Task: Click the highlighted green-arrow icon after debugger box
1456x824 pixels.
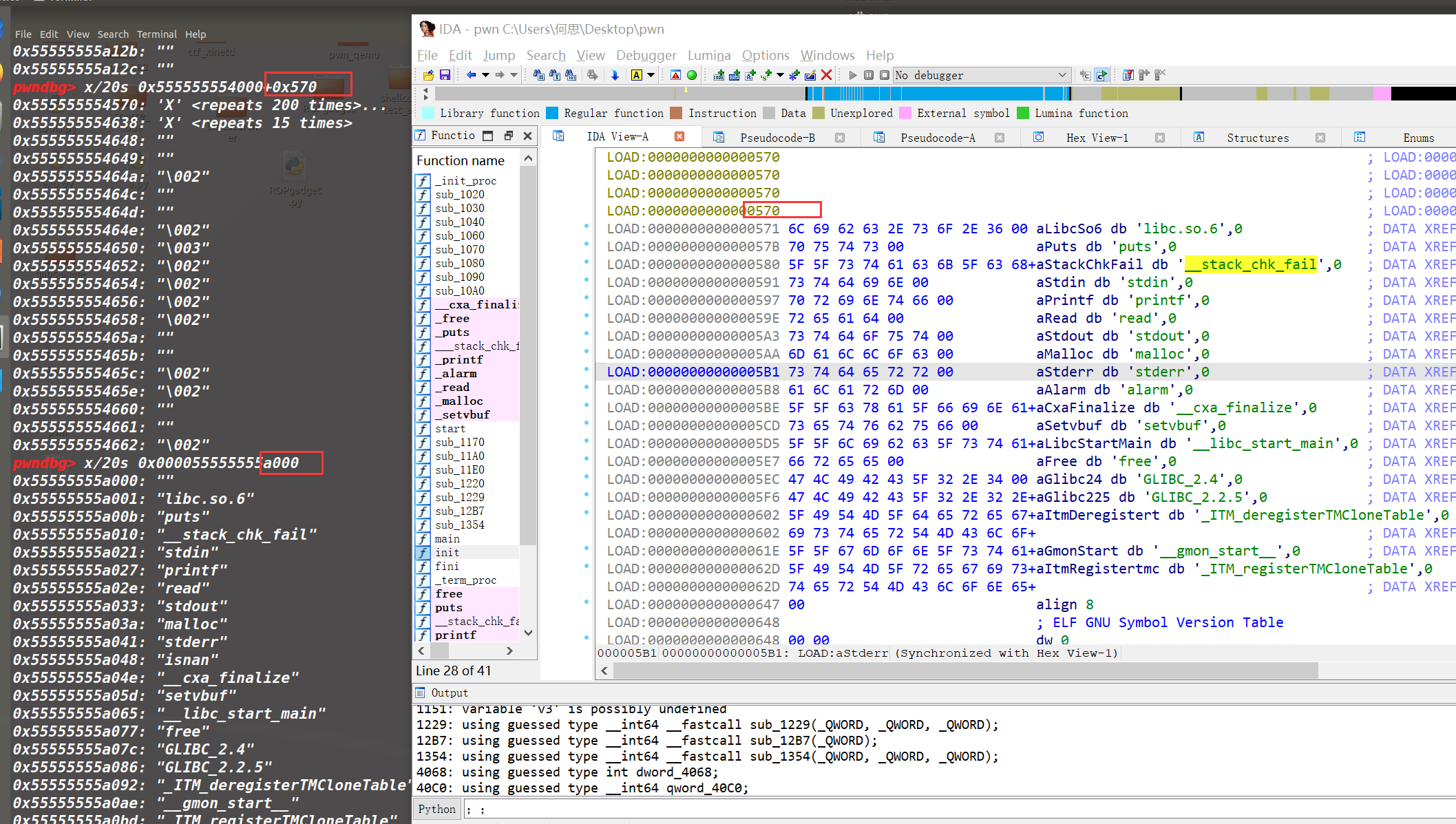Action: 1102,75
